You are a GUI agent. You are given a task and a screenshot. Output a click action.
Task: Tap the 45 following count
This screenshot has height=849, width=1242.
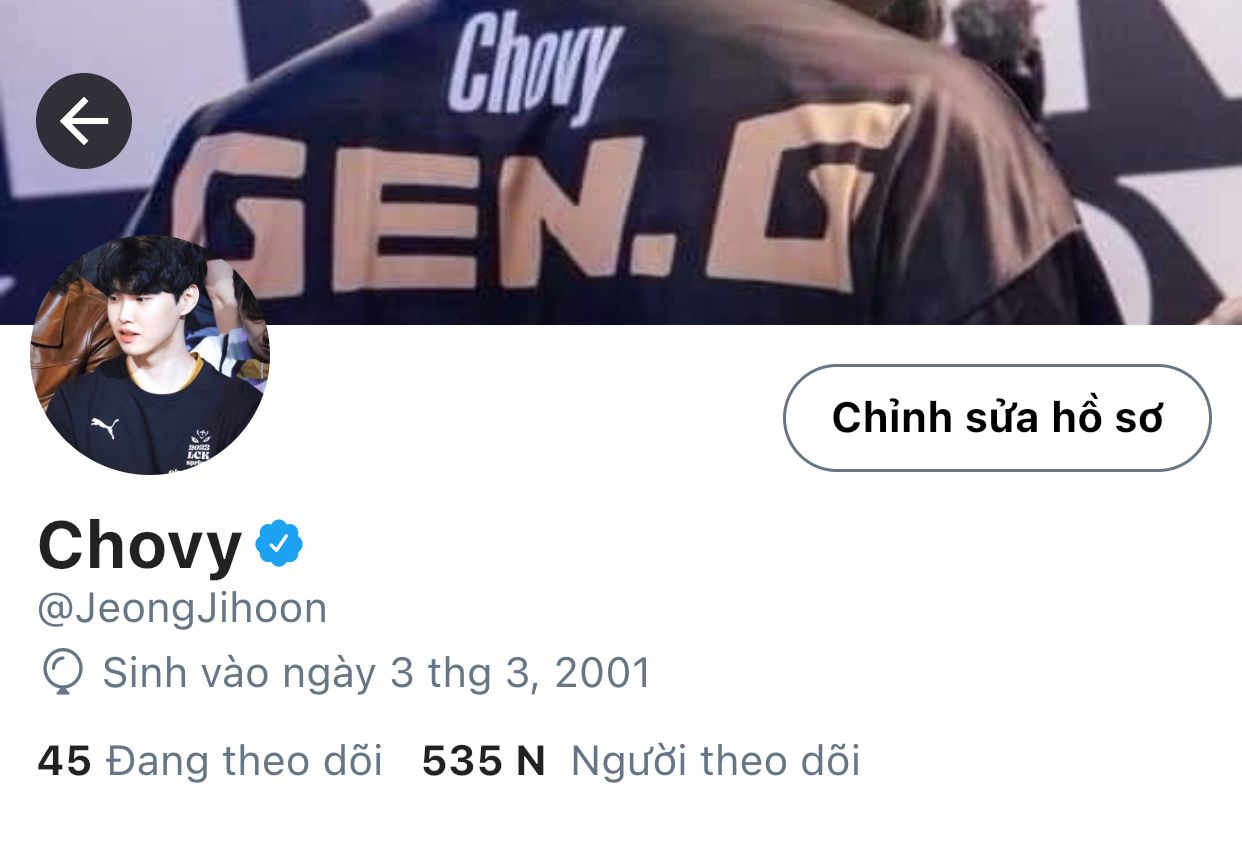[x=65, y=761]
